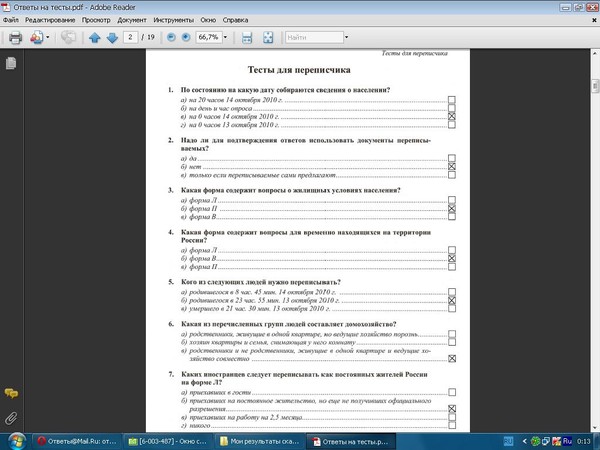The image size is (600, 450).
Task: Go to next page with down arrow
Action: (112, 38)
